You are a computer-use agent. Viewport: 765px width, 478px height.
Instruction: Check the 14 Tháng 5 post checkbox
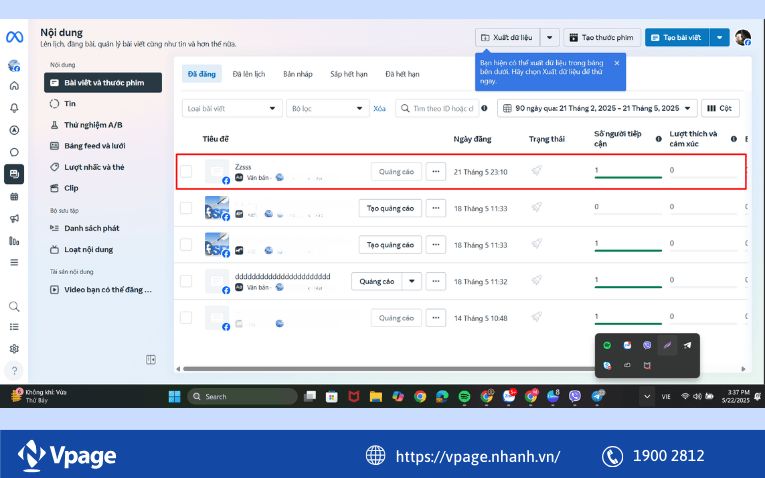pyautogui.click(x=186, y=317)
